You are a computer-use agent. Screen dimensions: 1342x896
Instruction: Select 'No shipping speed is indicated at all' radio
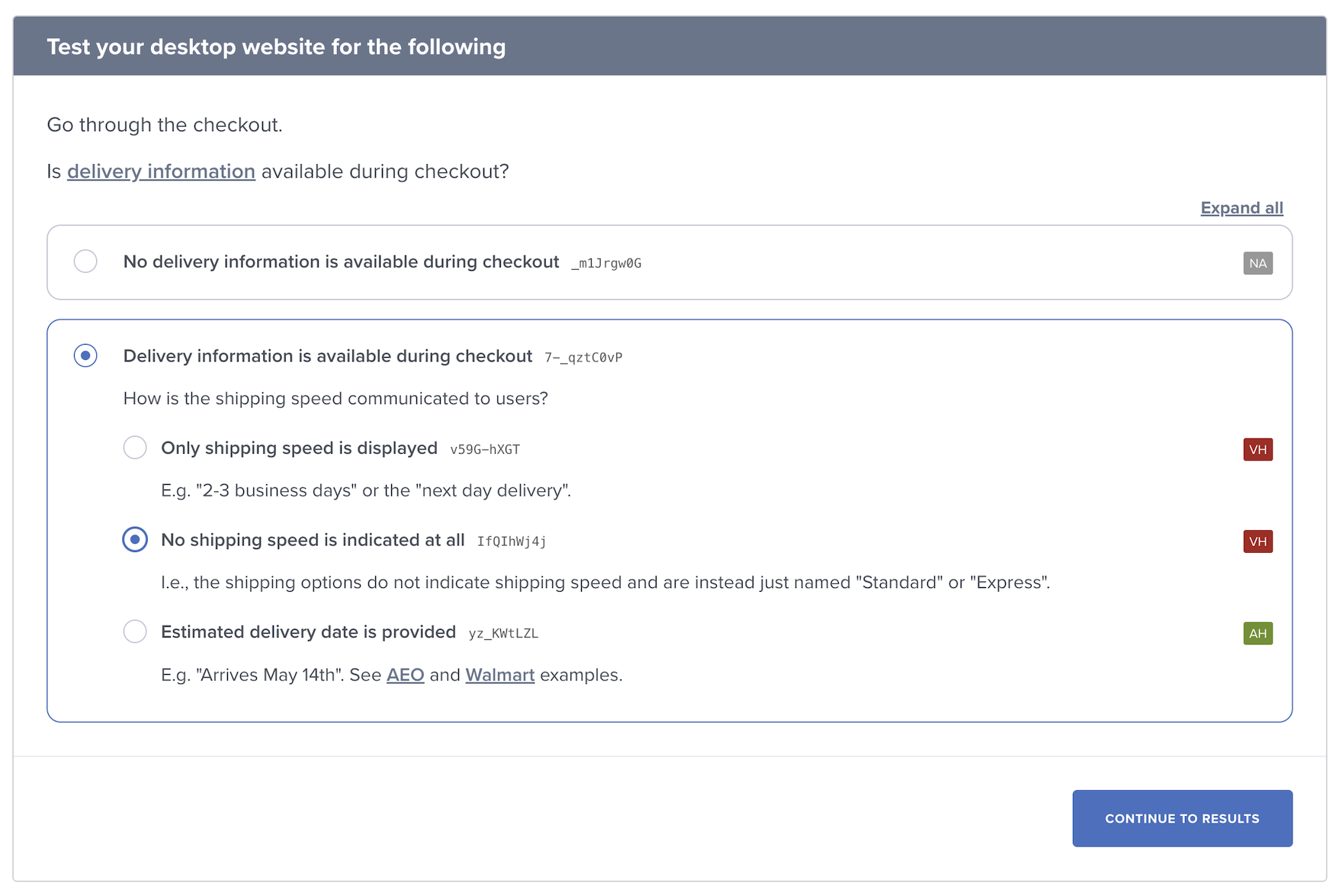coord(135,540)
